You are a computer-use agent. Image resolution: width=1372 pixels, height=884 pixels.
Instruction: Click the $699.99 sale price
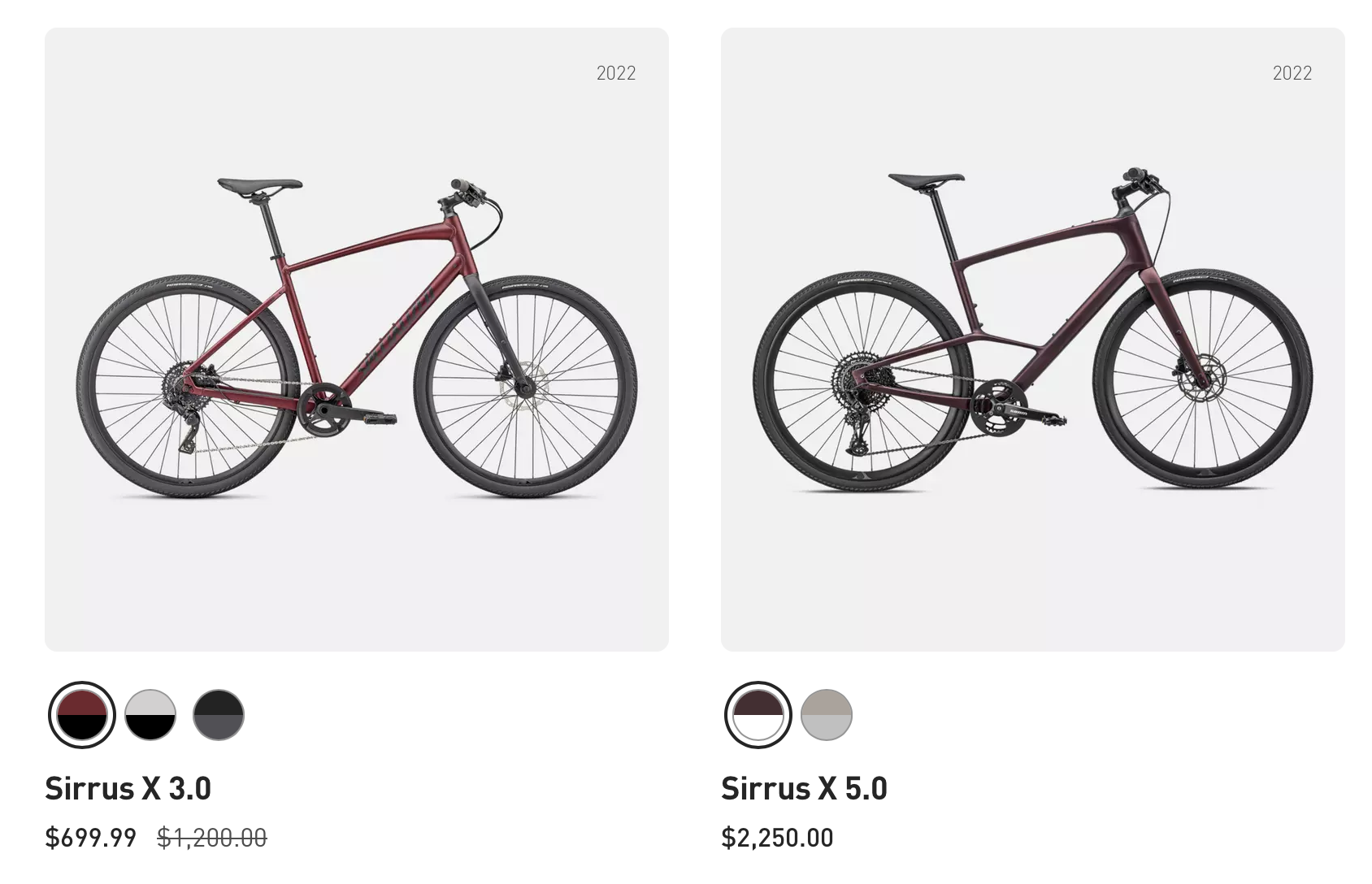click(91, 838)
